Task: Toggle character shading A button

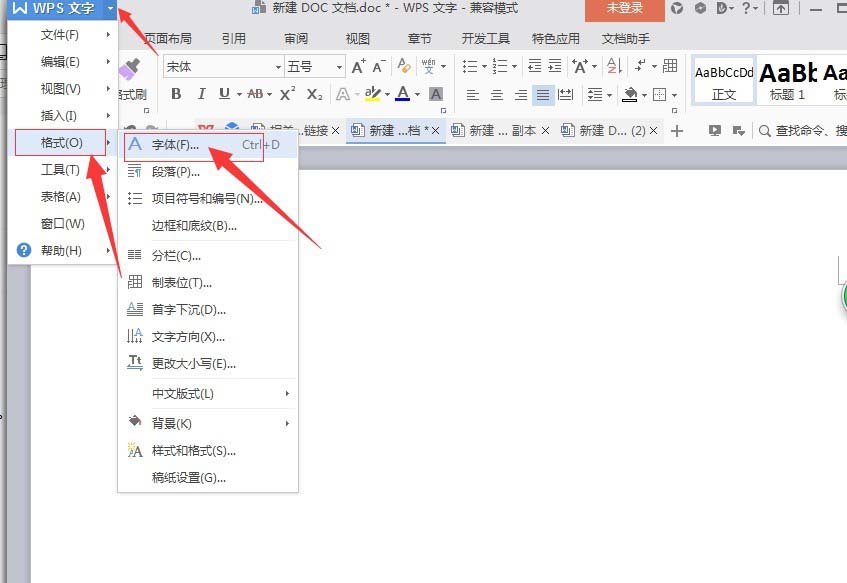Action: 436,95
